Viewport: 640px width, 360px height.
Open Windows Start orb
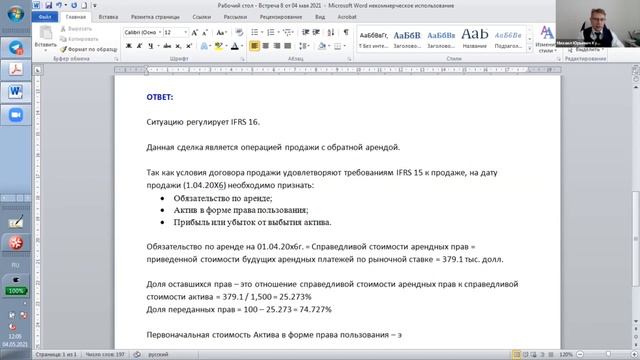[16, 14]
